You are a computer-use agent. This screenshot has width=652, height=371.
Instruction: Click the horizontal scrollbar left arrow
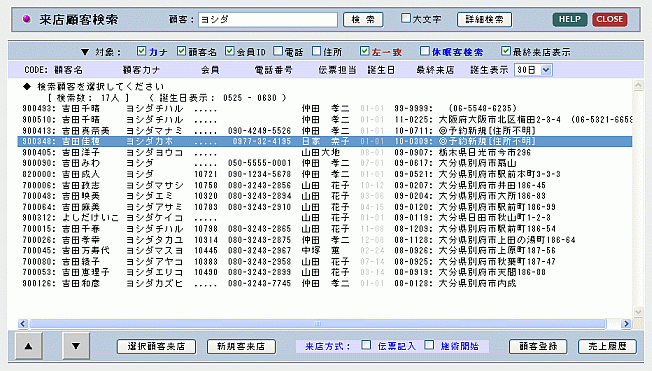23,324
